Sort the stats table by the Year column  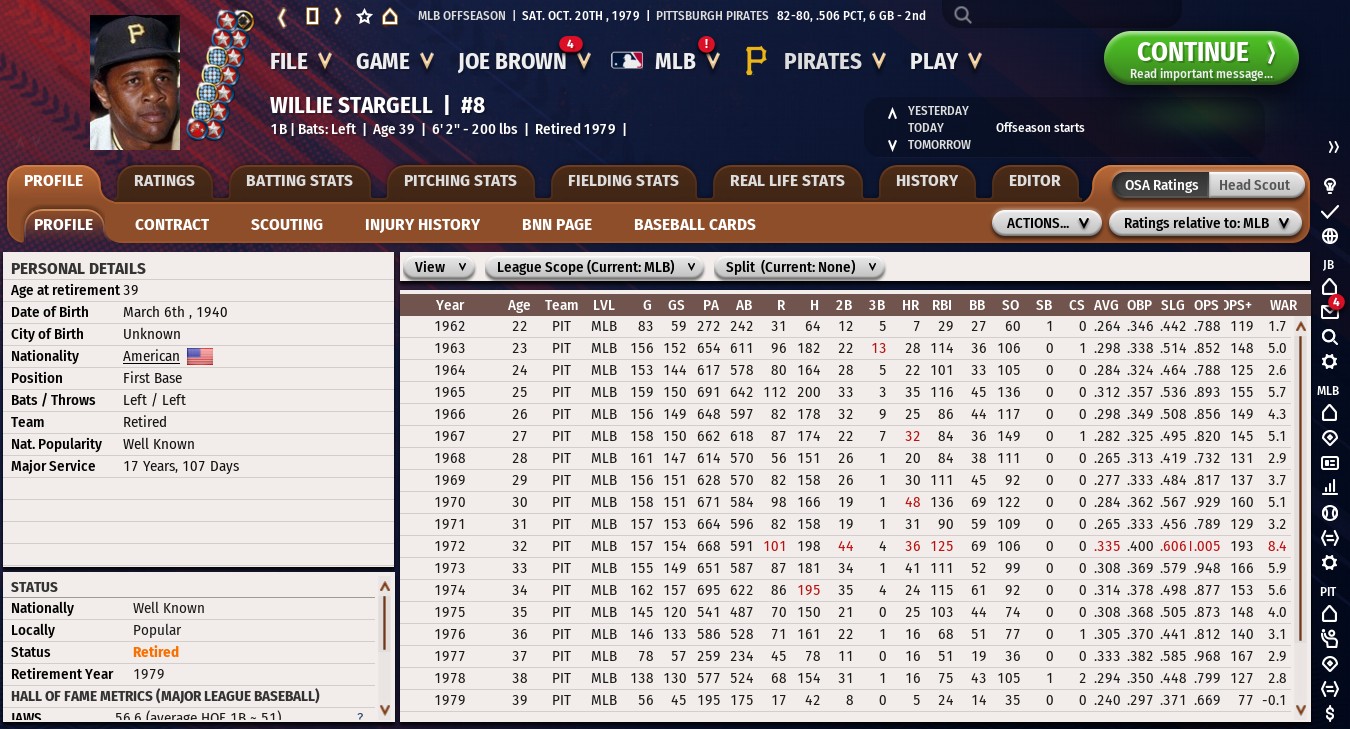(450, 305)
